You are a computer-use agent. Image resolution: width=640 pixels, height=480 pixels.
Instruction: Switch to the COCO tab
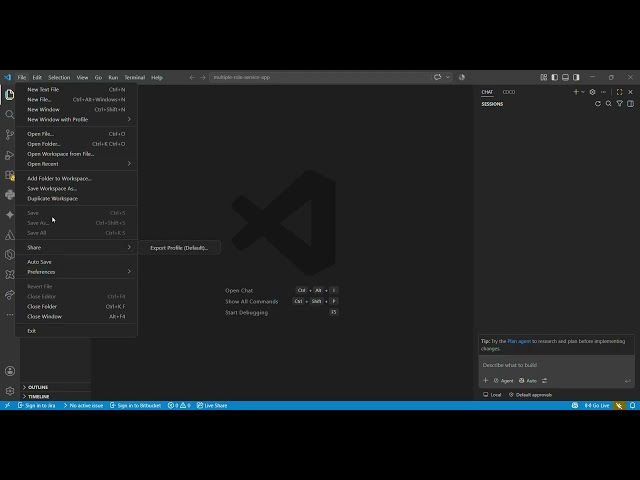[x=509, y=92]
